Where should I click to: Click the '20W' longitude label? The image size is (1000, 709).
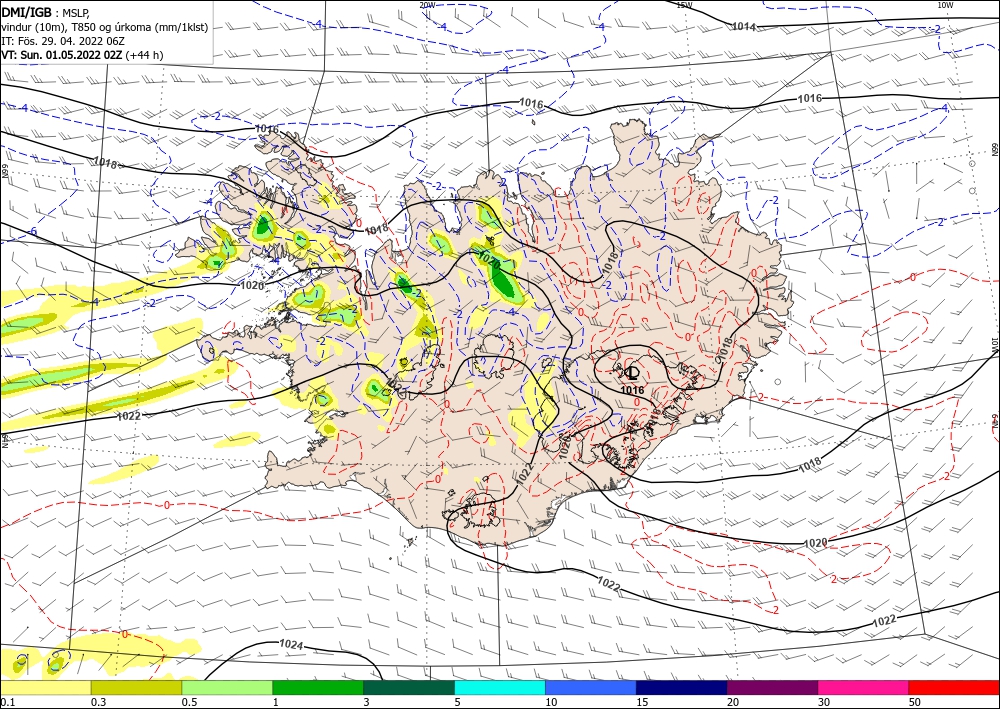click(x=427, y=4)
